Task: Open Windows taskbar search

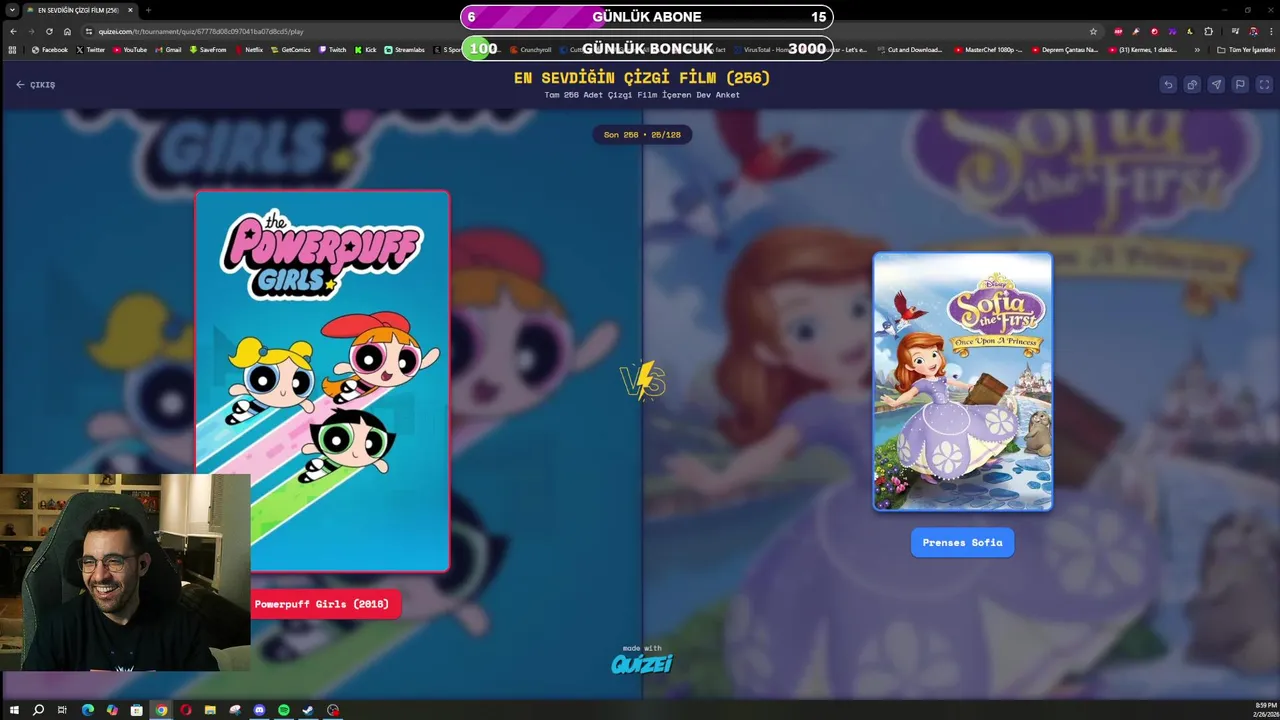Action: 38,710
